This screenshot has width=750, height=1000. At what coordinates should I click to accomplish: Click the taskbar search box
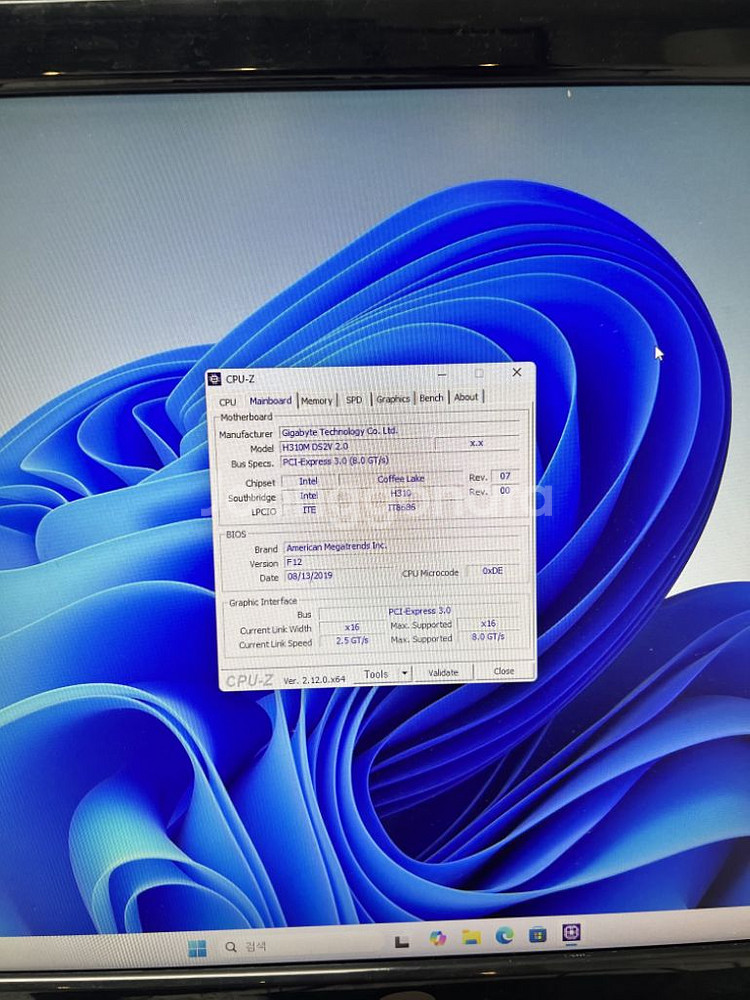click(246, 946)
